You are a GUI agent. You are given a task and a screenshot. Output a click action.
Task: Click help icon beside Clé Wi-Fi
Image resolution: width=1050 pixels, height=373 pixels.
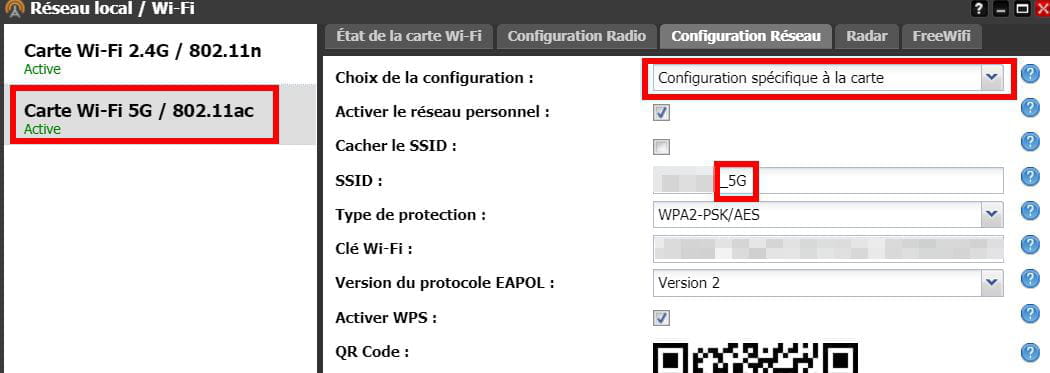[1030, 244]
